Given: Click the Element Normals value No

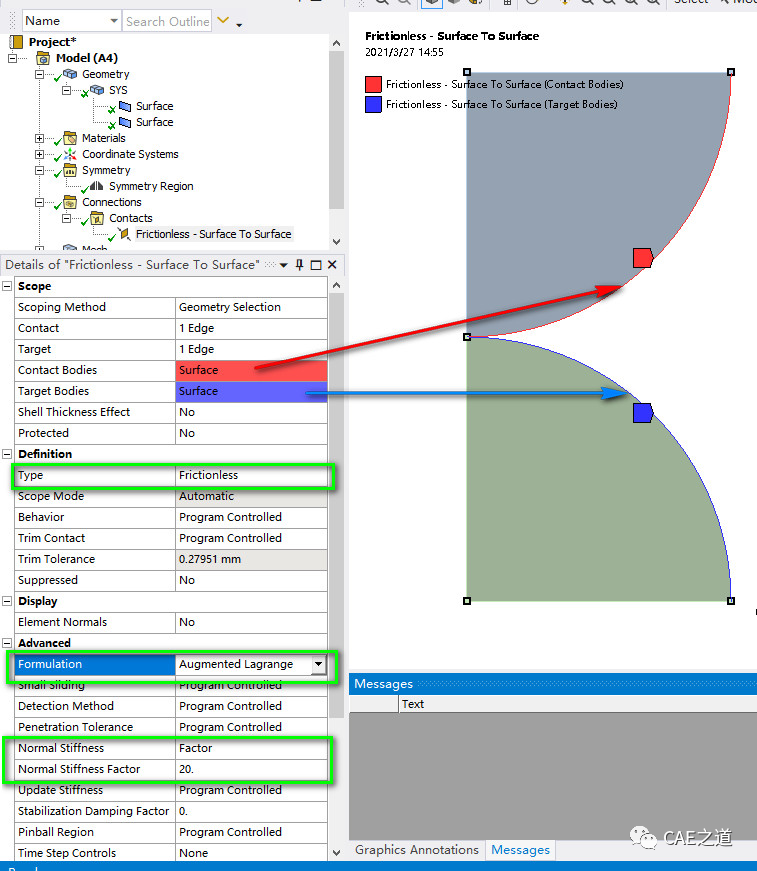Looking at the screenshot, I should [251, 622].
